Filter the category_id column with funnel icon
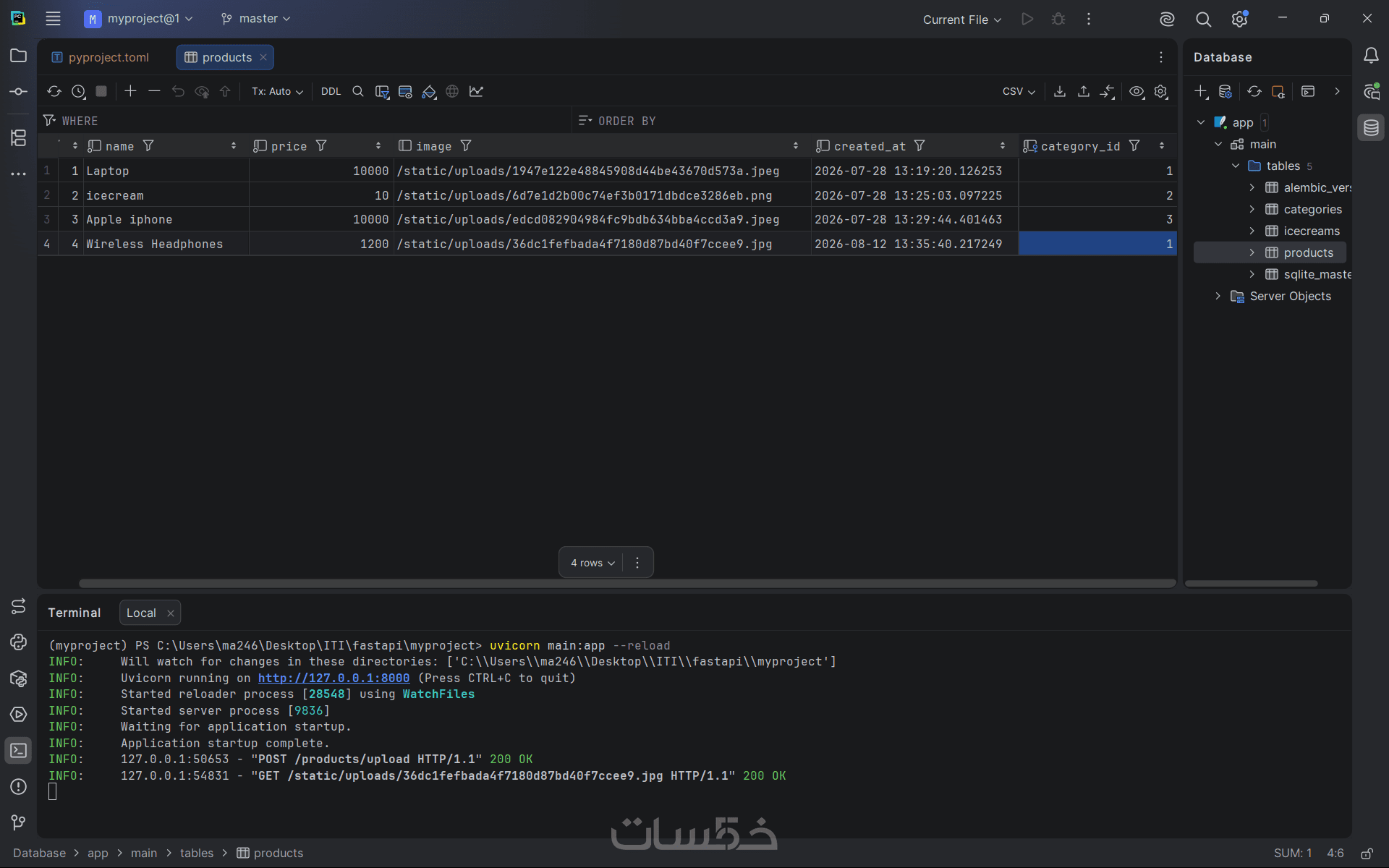This screenshot has height=868, width=1389. pyautogui.click(x=1134, y=146)
